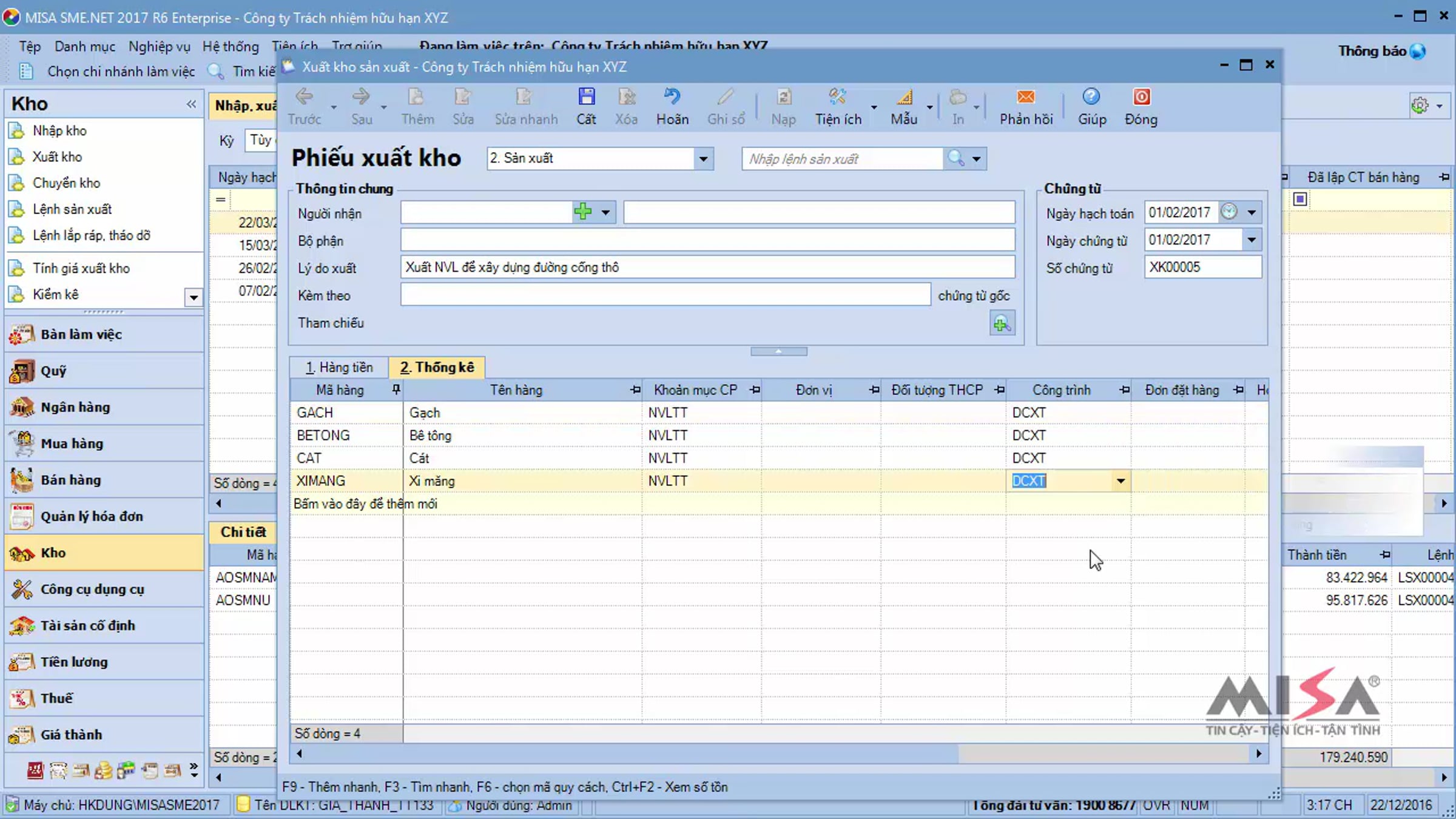Expand the production order search options arrow
The height and width of the screenshot is (819, 1456).
pos(977,159)
